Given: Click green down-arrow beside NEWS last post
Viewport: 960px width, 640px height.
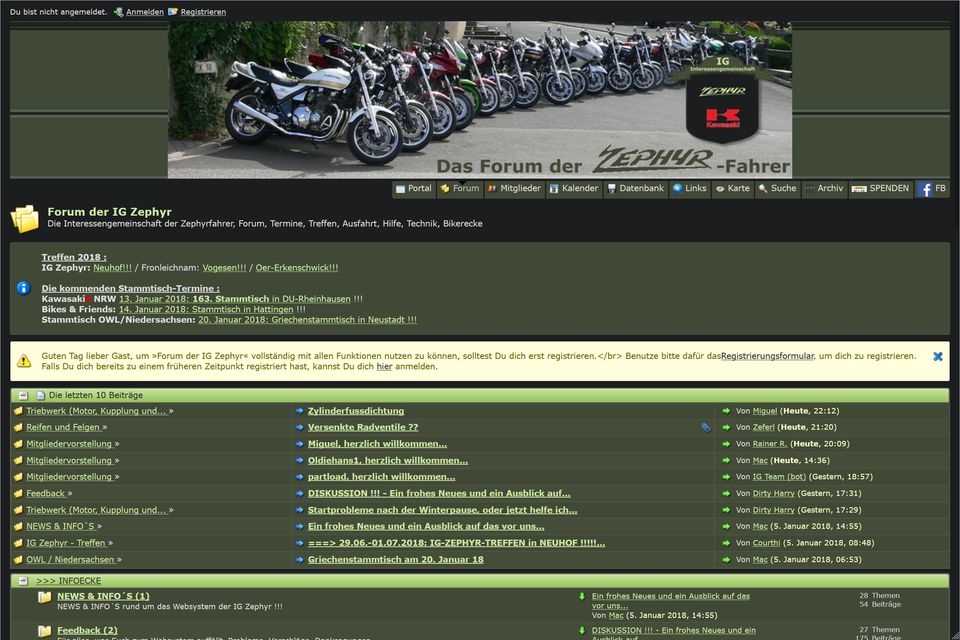Looking at the screenshot, I should pyautogui.click(x=582, y=596).
